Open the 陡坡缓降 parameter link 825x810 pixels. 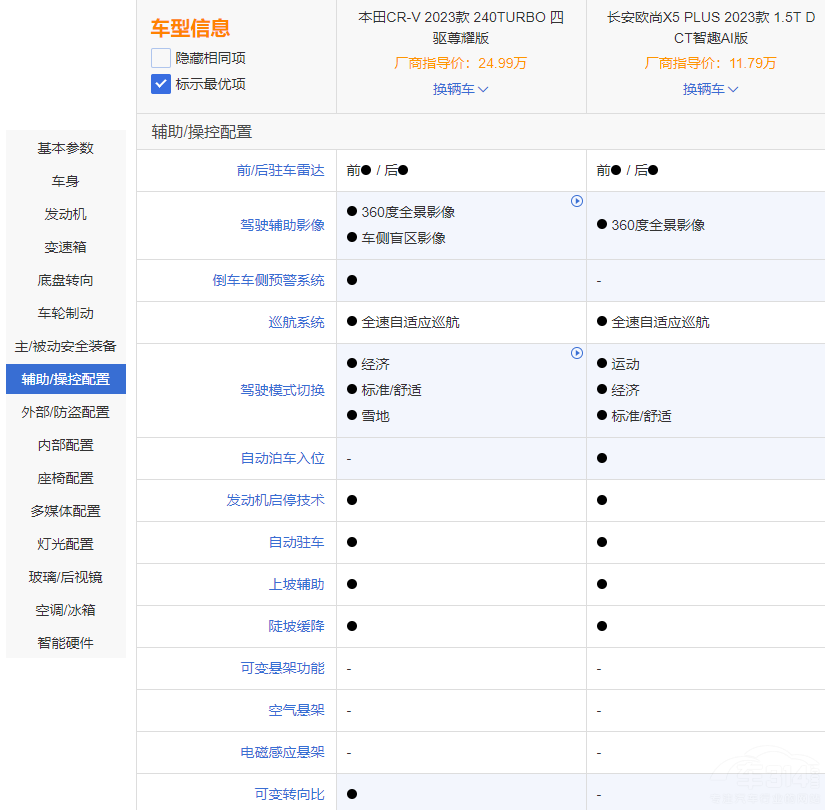tap(296, 626)
